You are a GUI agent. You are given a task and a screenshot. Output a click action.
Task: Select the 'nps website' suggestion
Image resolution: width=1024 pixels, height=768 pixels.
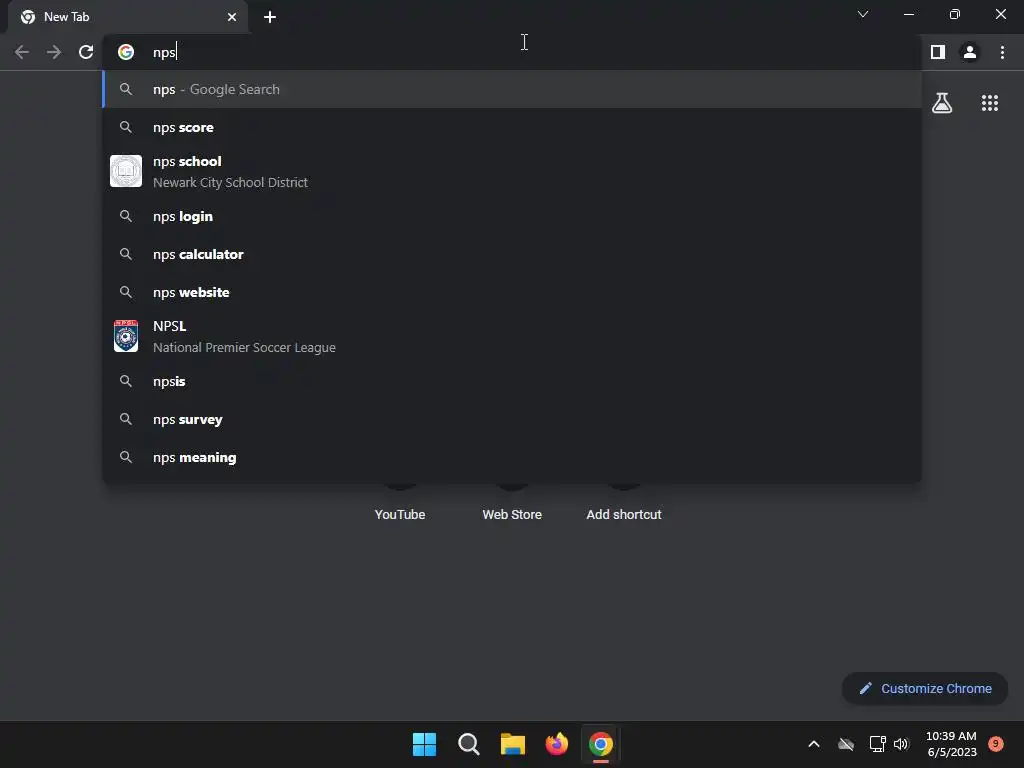pos(512,292)
